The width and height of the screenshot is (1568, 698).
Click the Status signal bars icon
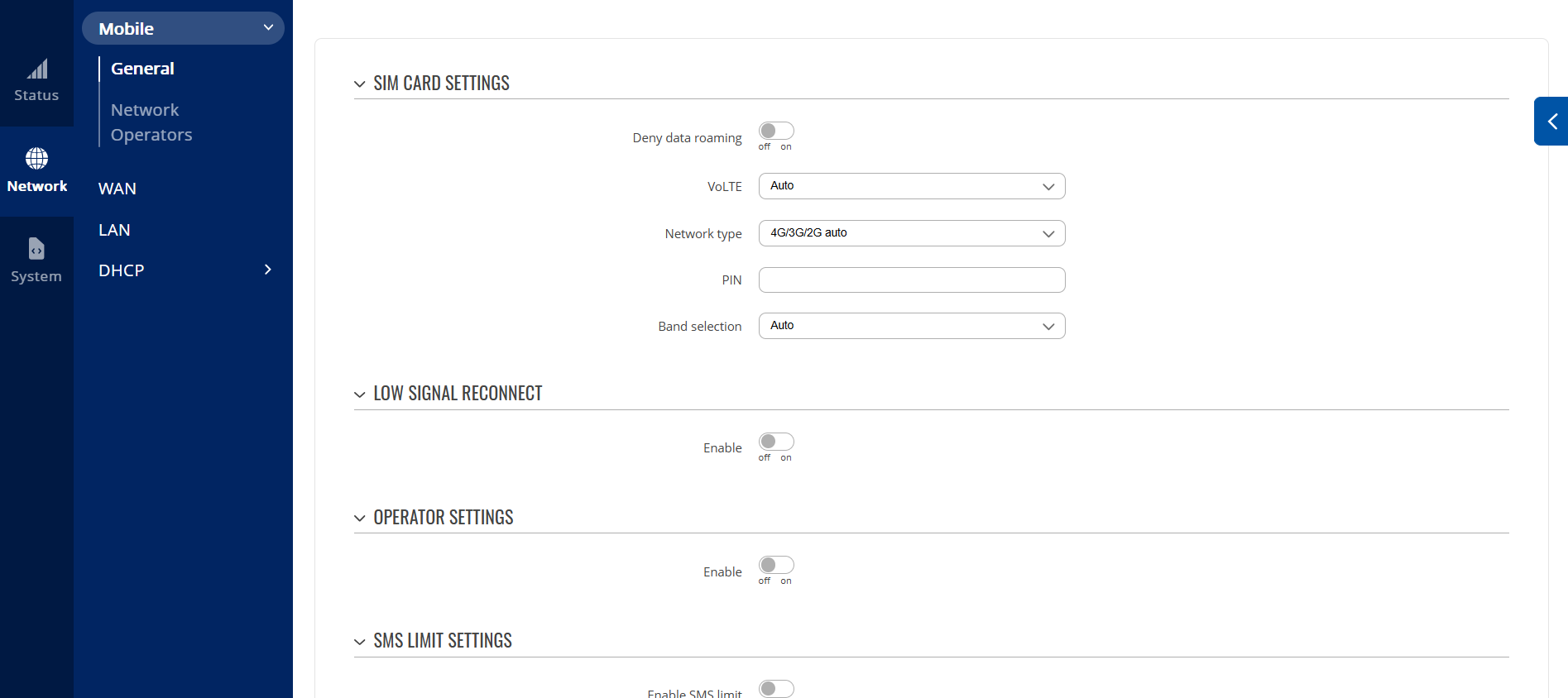click(37, 69)
